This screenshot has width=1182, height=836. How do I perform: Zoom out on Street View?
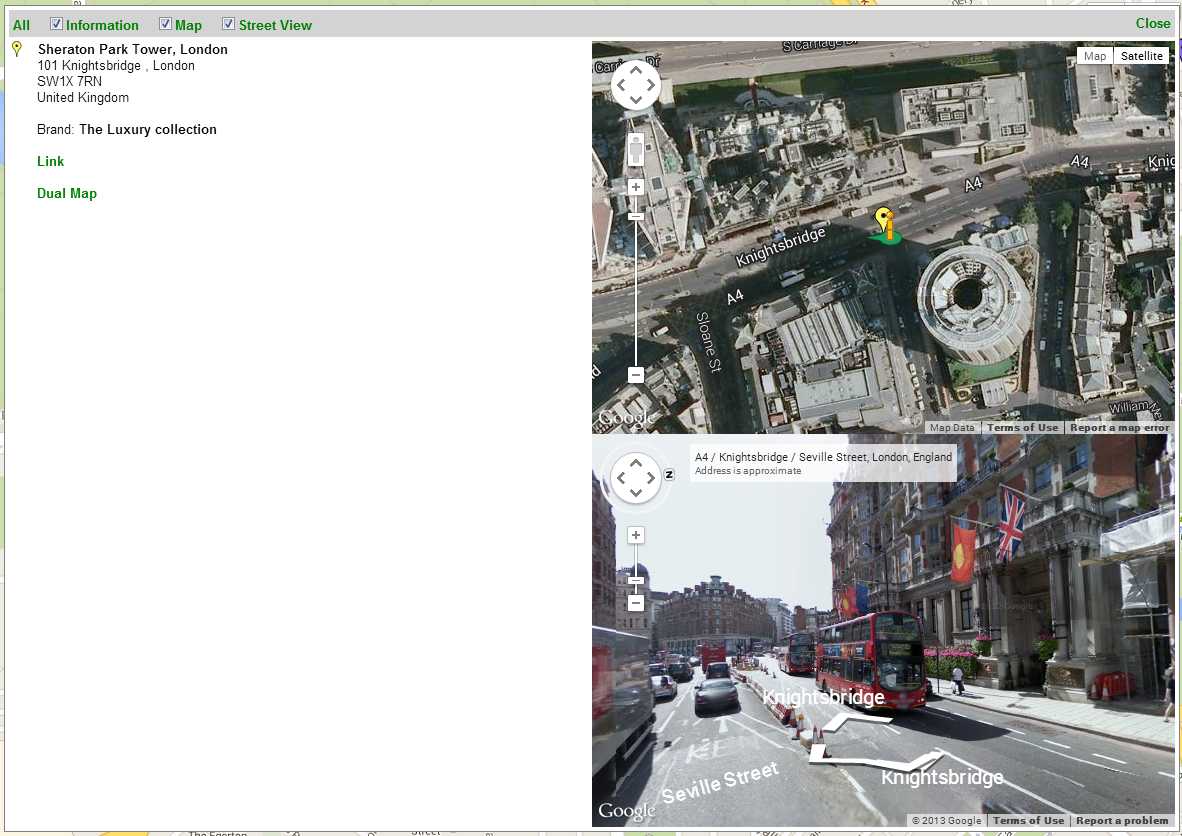point(635,603)
